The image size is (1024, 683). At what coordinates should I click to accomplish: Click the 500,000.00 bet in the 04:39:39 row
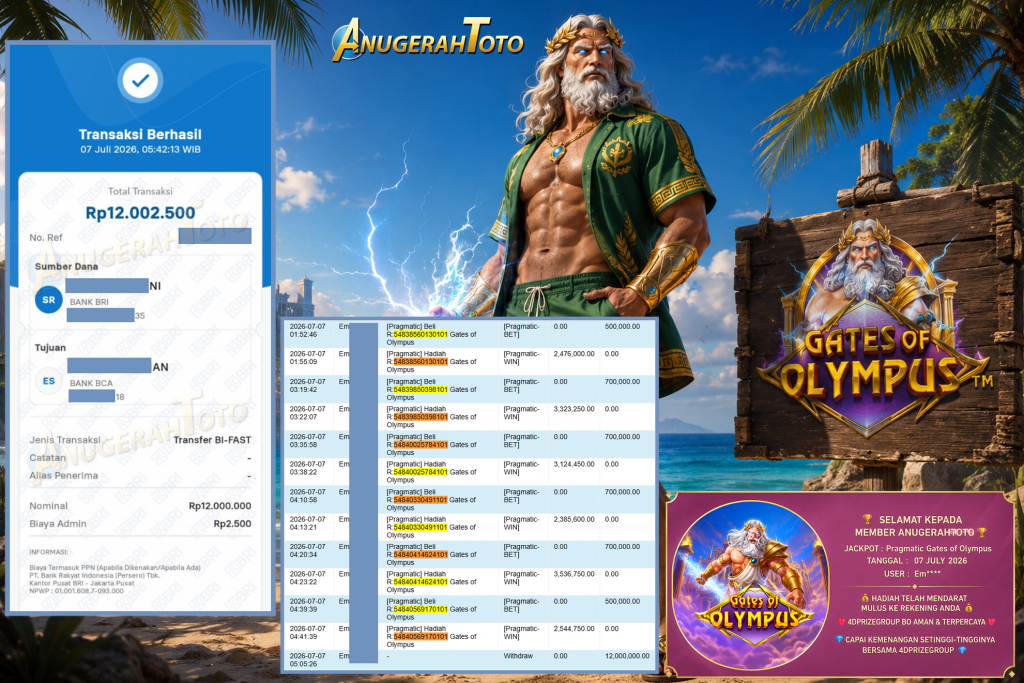pos(622,601)
